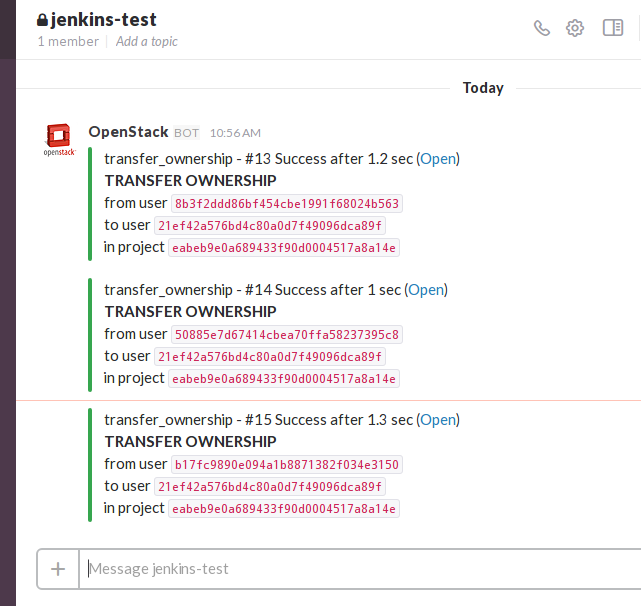641x606 pixels.
Task: Click the Today date divider
Action: [x=483, y=88]
